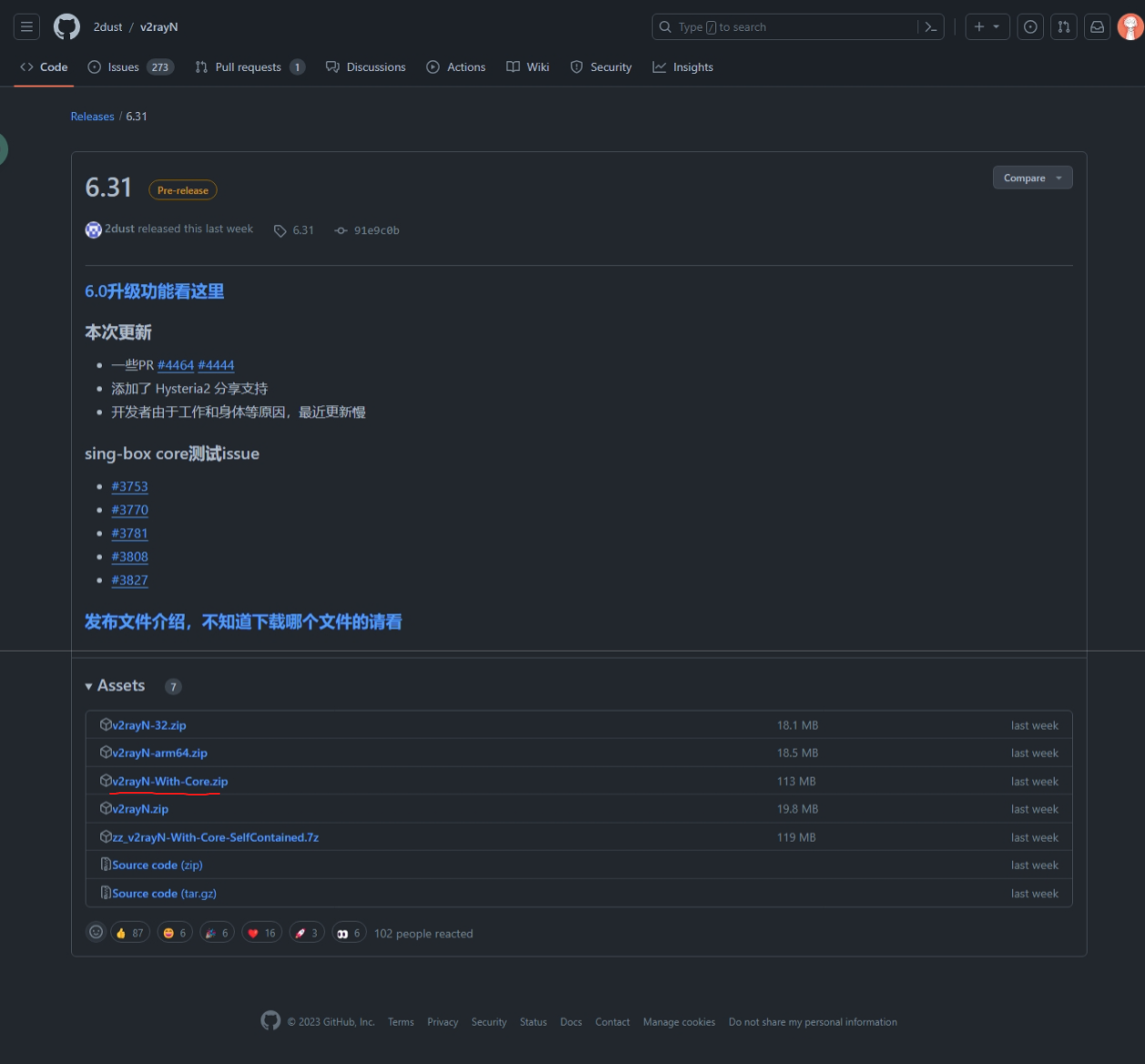Switch to the Issues tab
This screenshot has height=1064, width=1145.
pyautogui.click(x=130, y=67)
